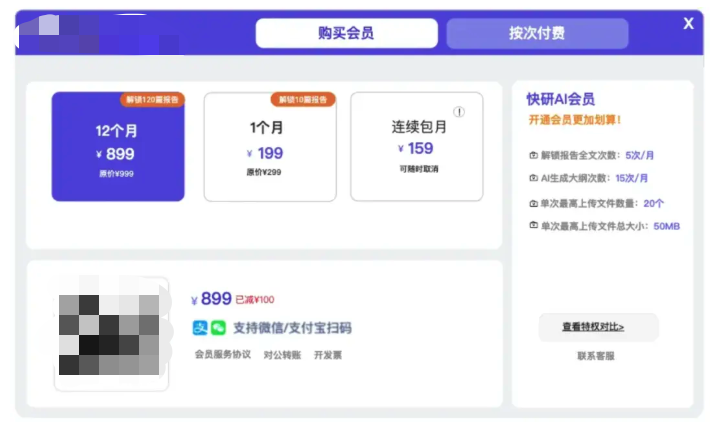Select the 1个月 ¥199 plan
The width and height of the screenshot is (718, 430).
[270, 147]
